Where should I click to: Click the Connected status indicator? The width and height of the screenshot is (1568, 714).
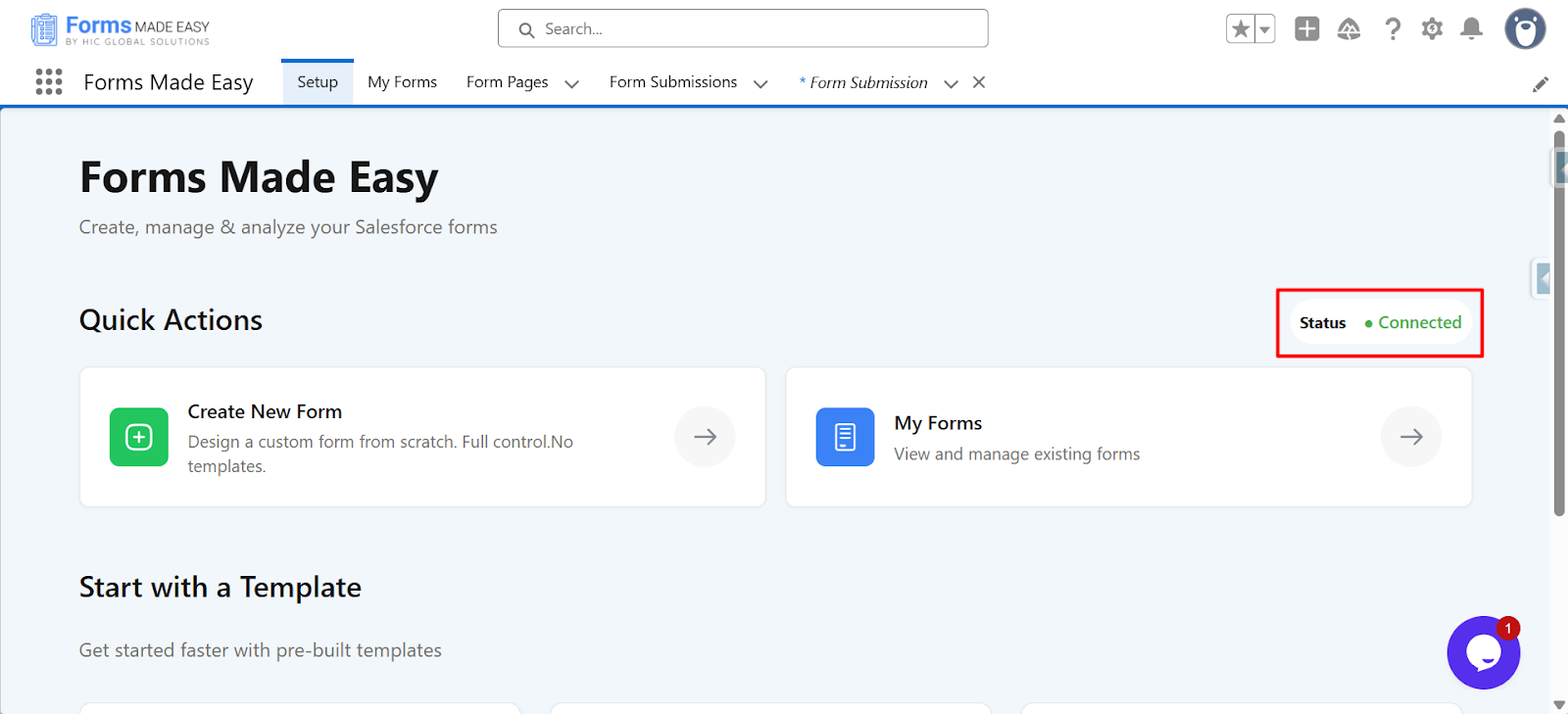(x=1413, y=322)
